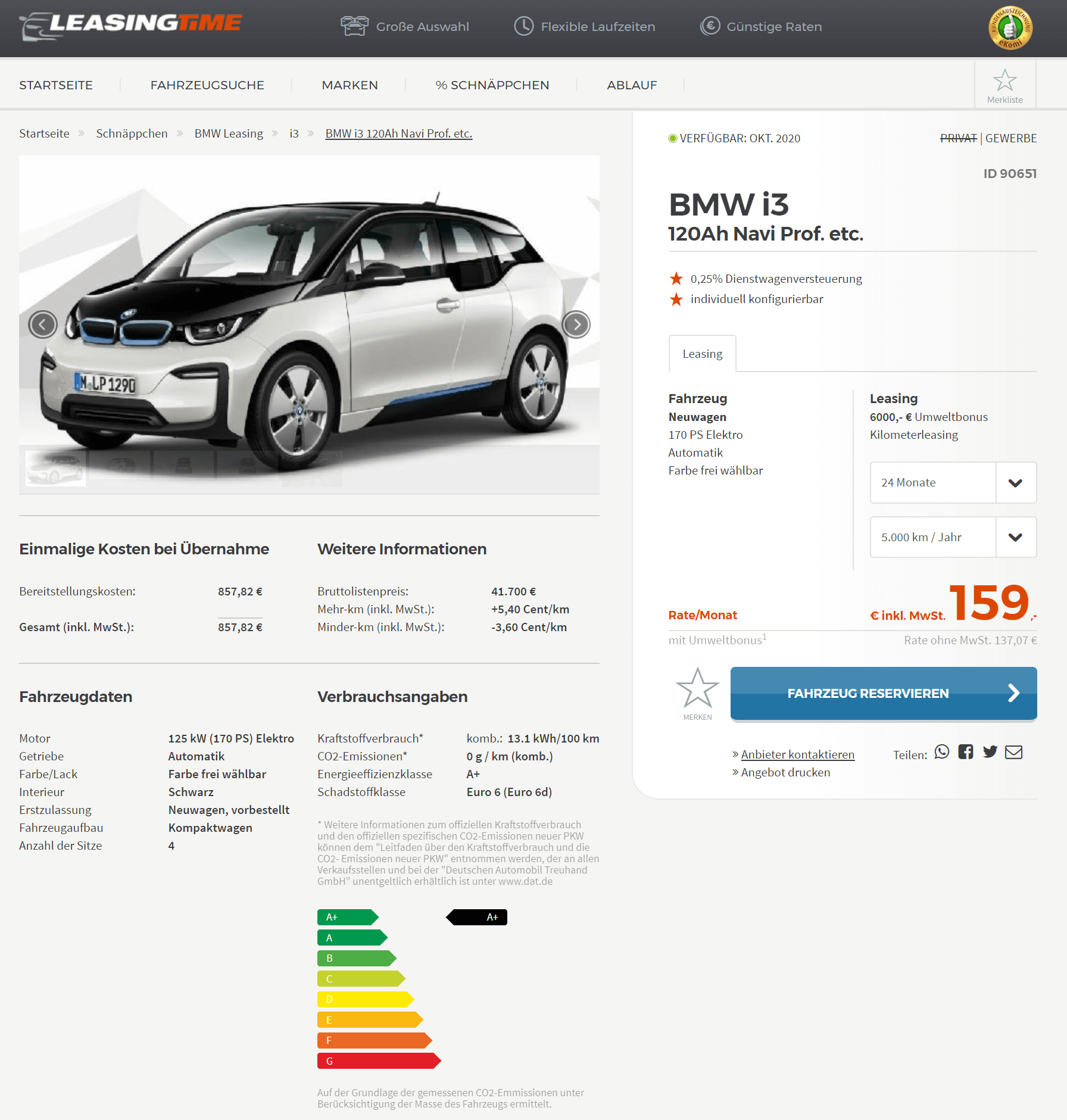Screen dimensions: 1067x1120
Task: Open the eKomi customer award badge
Action: 1010,27
